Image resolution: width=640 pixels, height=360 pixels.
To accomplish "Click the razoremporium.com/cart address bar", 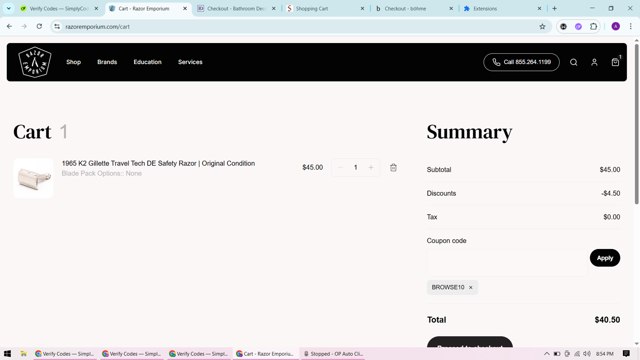I will click(x=300, y=27).
